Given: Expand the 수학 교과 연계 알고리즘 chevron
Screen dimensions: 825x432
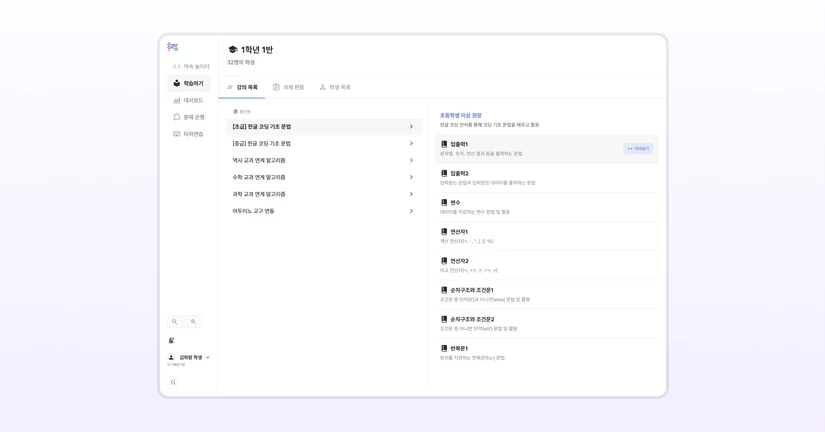Looking at the screenshot, I should pos(411,177).
